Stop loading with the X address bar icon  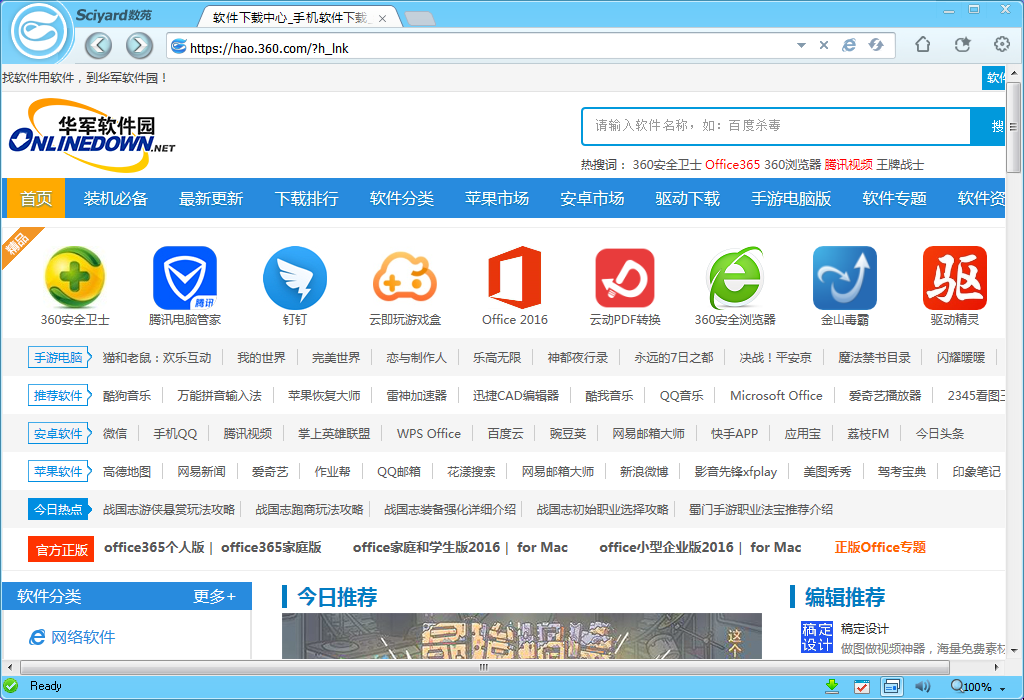(824, 45)
